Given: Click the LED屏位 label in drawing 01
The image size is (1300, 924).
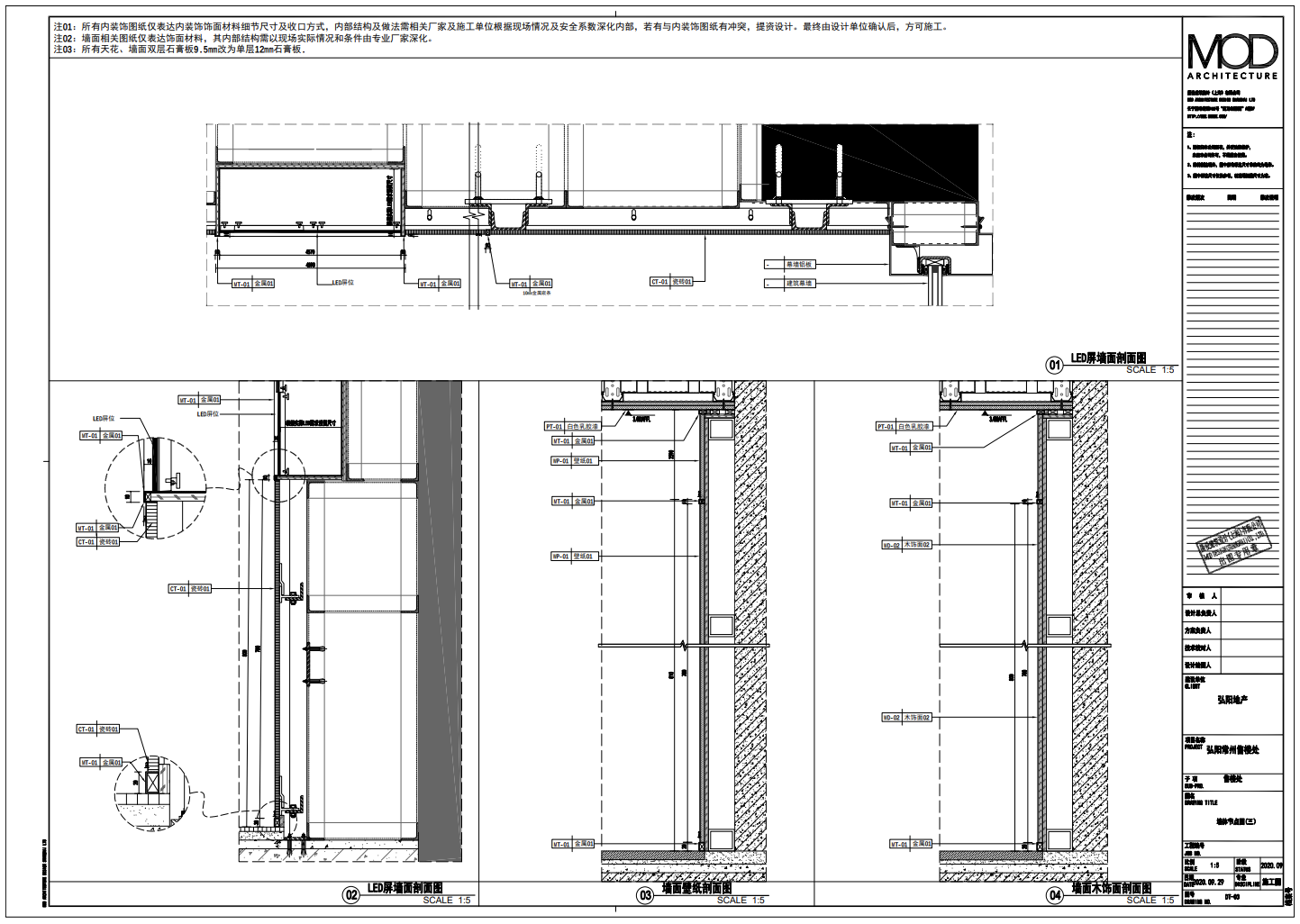Looking at the screenshot, I should point(342,283).
